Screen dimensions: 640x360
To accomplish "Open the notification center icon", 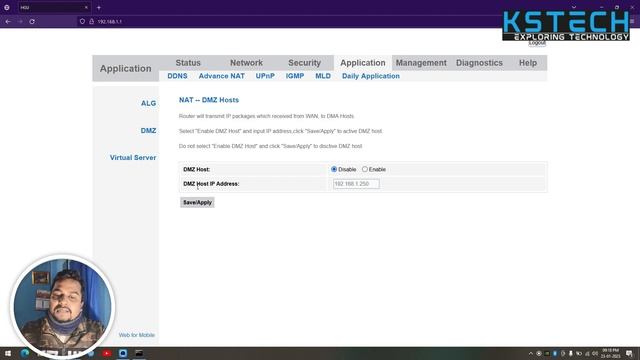I will pyautogui.click(x=629, y=353).
